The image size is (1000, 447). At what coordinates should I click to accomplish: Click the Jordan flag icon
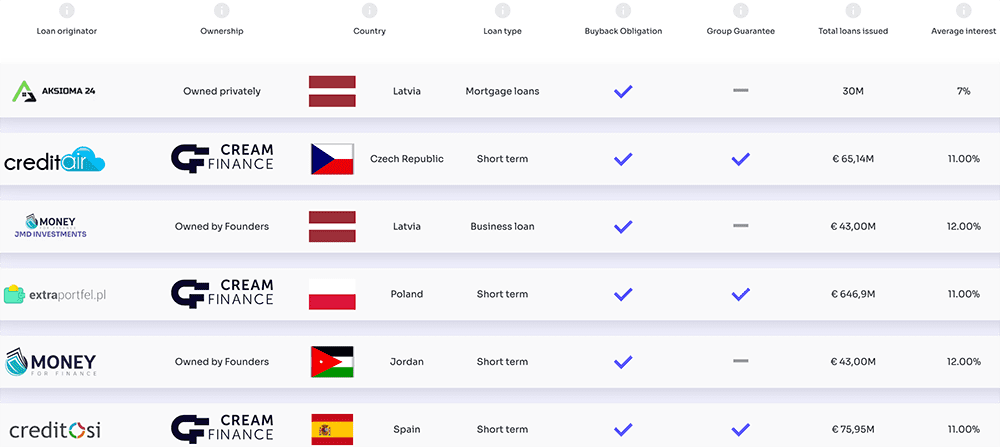(332, 362)
